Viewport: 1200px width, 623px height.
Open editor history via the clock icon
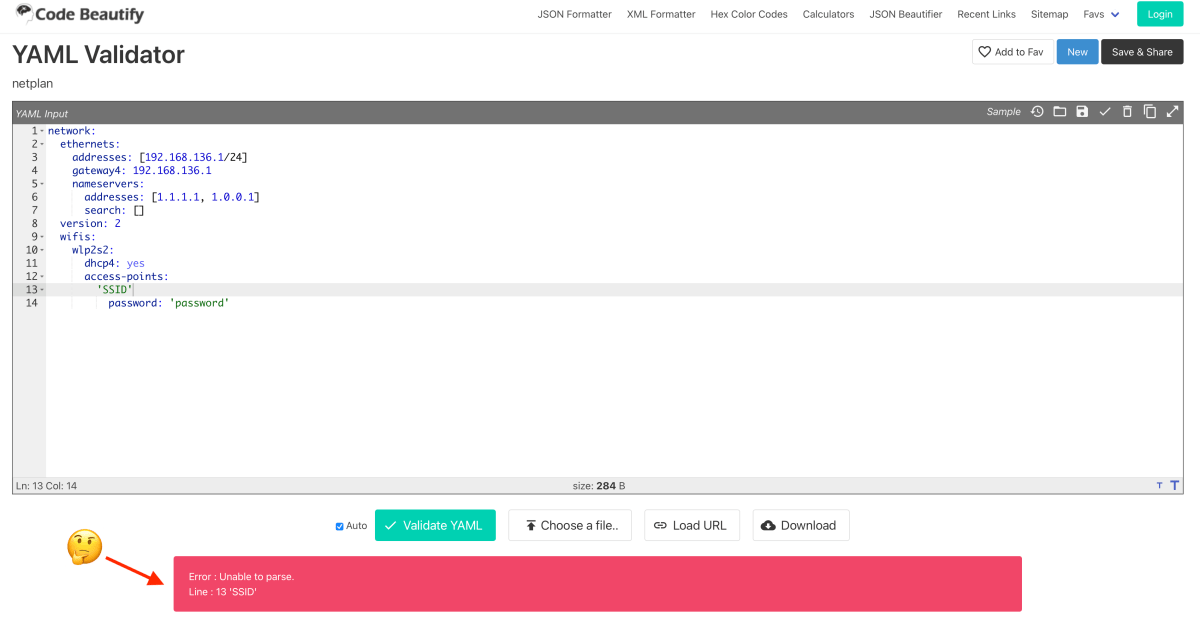pos(1037,112)
